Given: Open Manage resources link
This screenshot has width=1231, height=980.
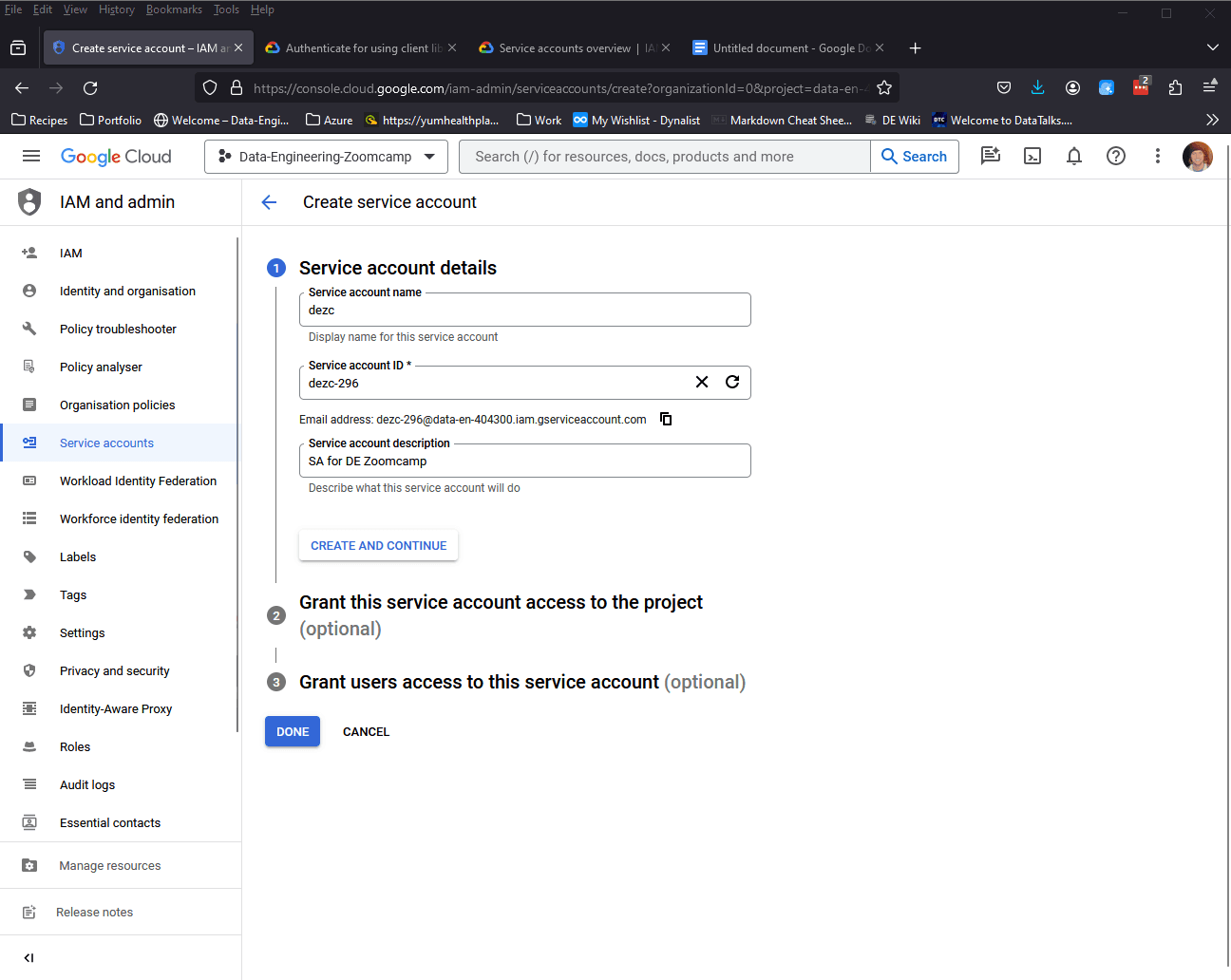Looking at the screenshot, I should tap(120, 865).
